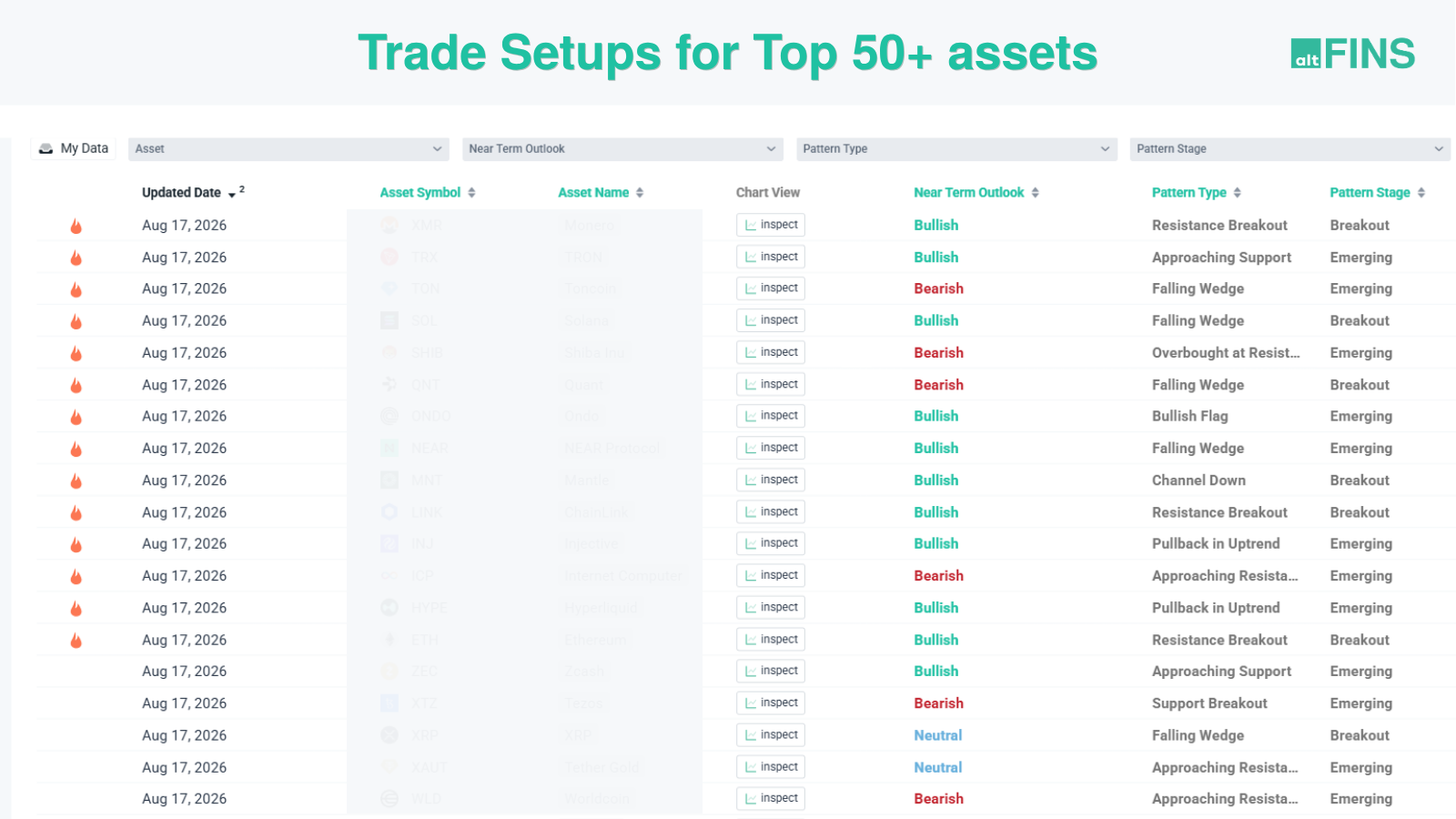Toggle sort on Pattern Stage column
The width and height of the screenshot is (1456, 819).
[1421, 193]
